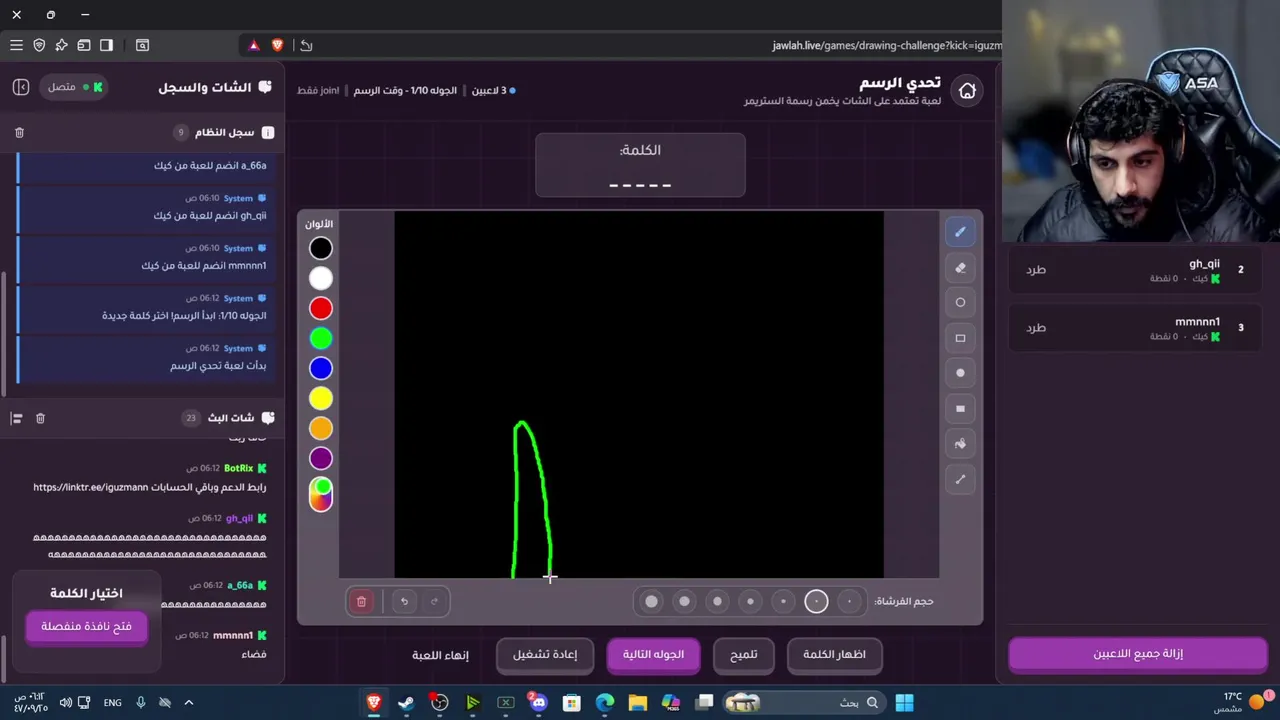Undo the last drawing stroke
The width and height of the screenshot is (1280, 720).
404,601
